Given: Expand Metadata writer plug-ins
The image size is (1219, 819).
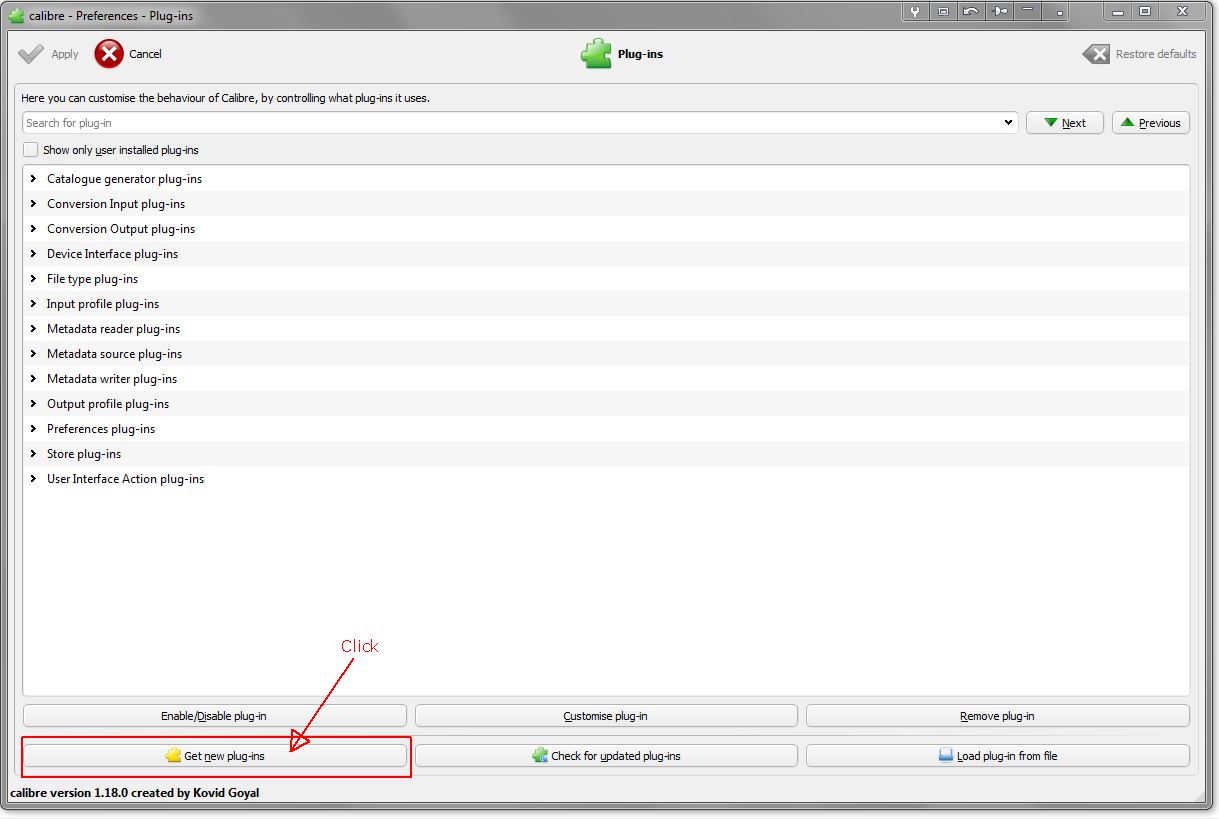Looking at the screenshot, I should pos(33,379).
